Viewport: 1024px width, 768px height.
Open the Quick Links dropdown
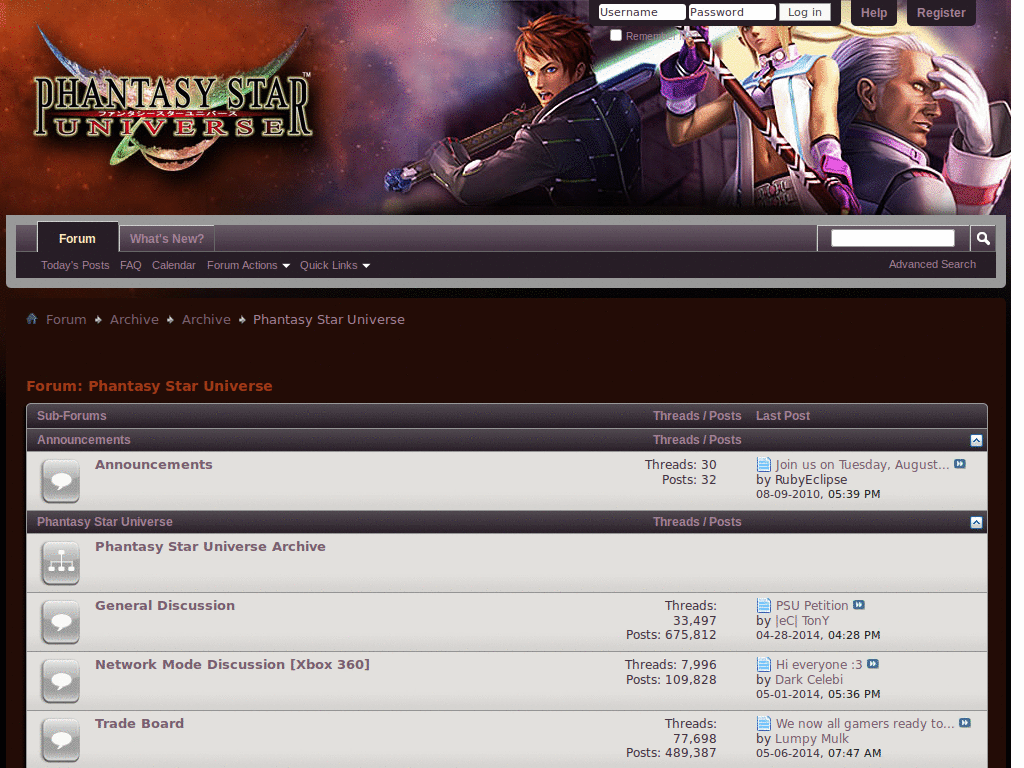[x=334, y=265]
